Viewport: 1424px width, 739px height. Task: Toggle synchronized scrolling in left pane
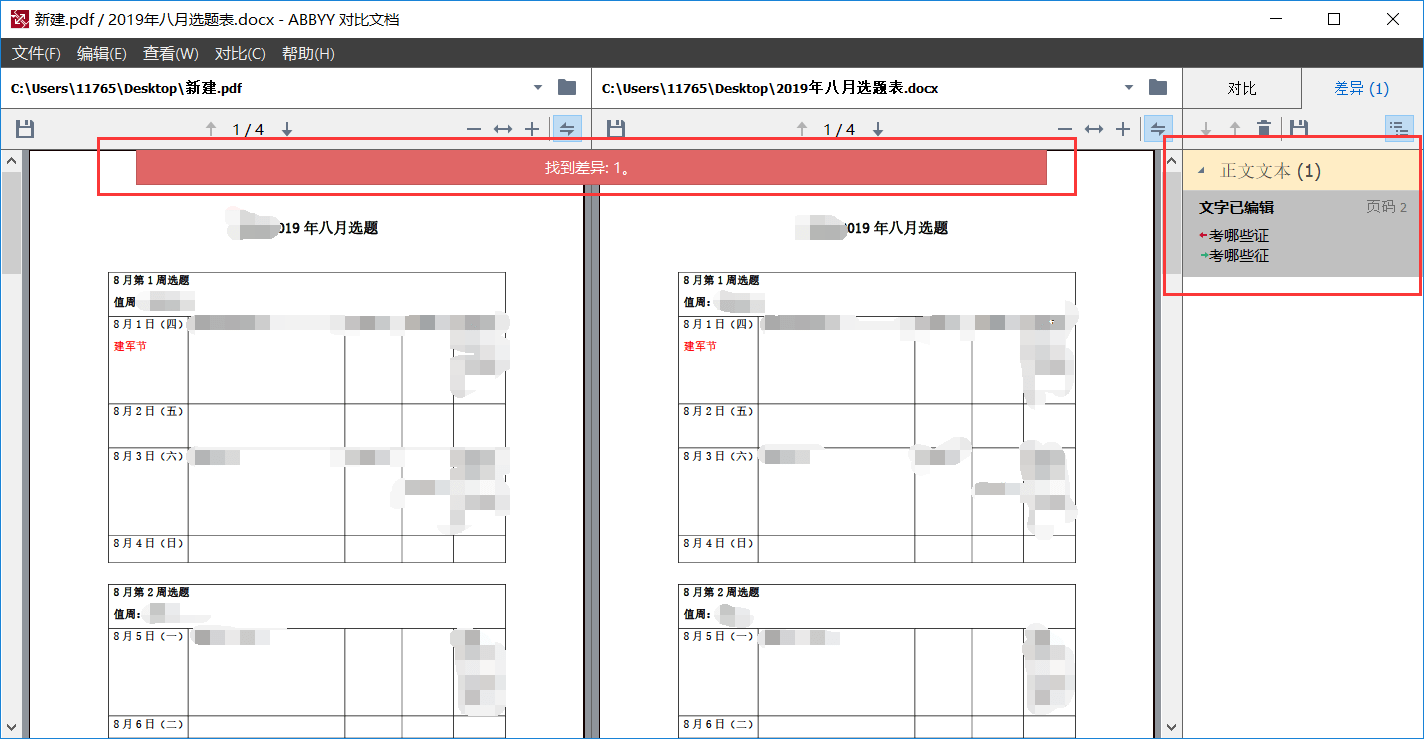click(x=567, y=129)
